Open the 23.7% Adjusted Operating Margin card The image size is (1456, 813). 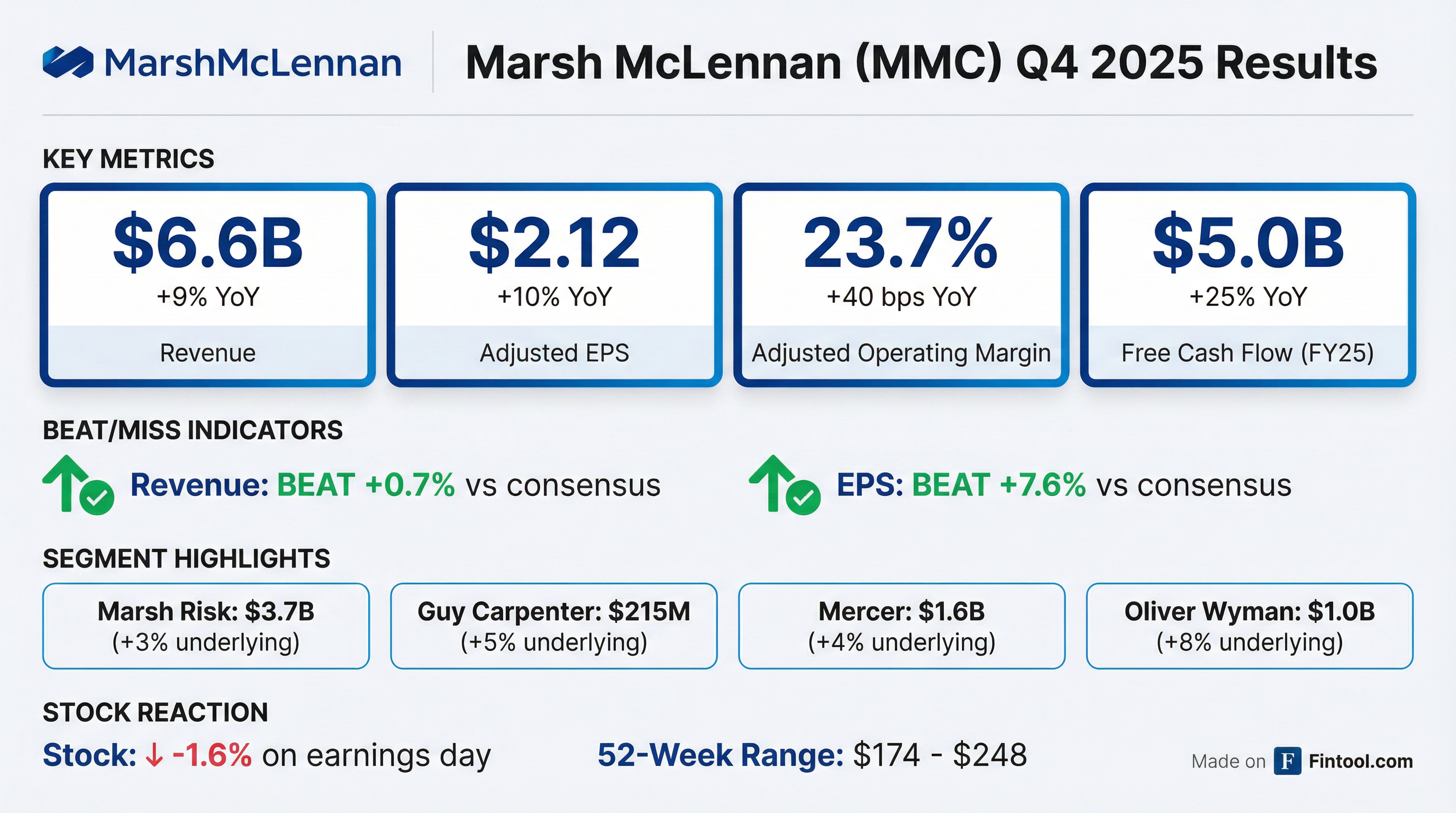(901, 284)
